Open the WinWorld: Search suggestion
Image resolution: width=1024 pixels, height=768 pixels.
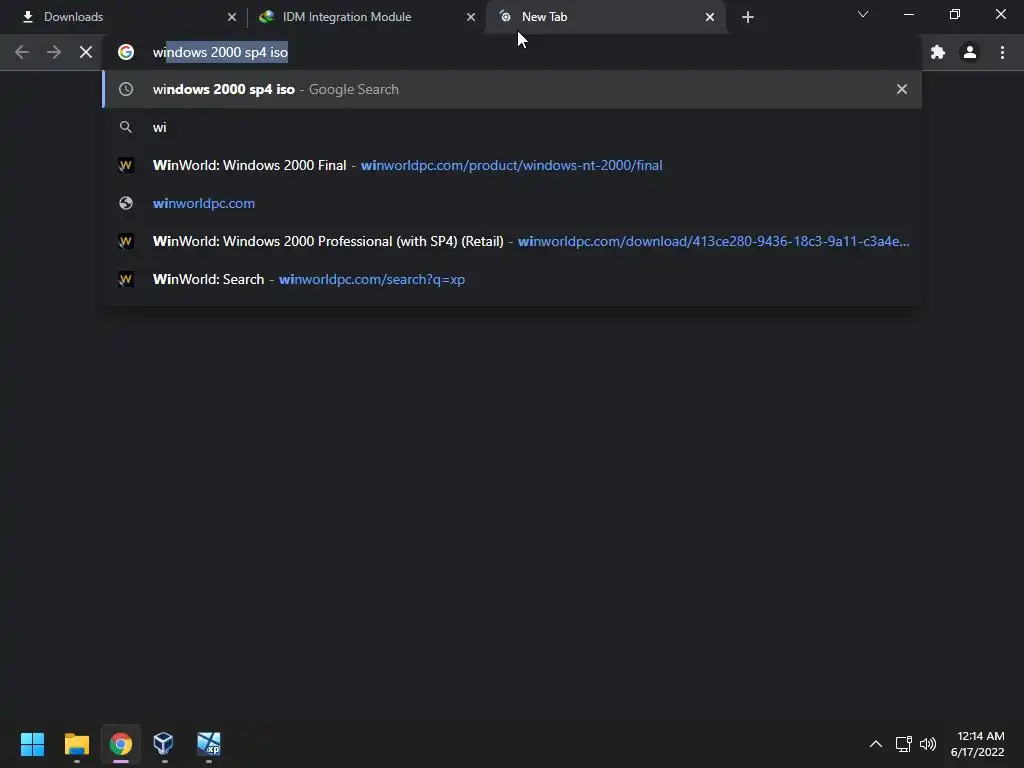[x=512, y=279]
